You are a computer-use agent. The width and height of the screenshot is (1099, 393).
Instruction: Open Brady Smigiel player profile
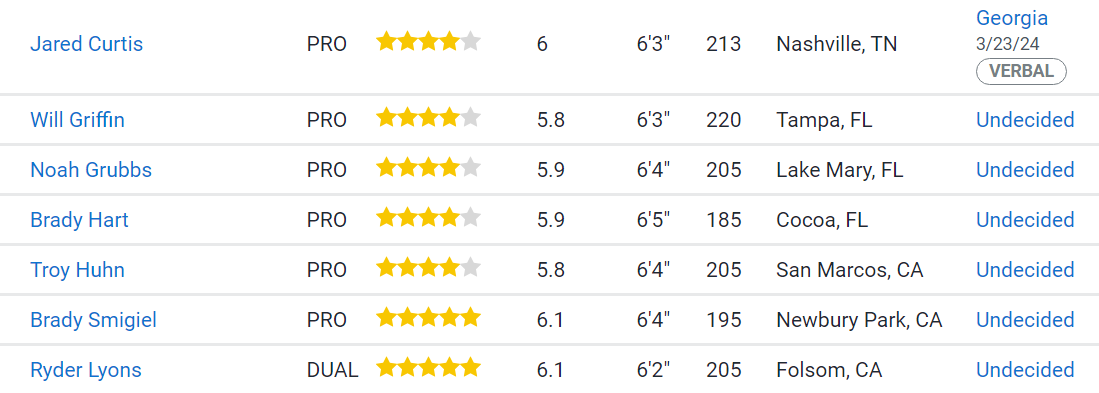(x=93, y=320)
